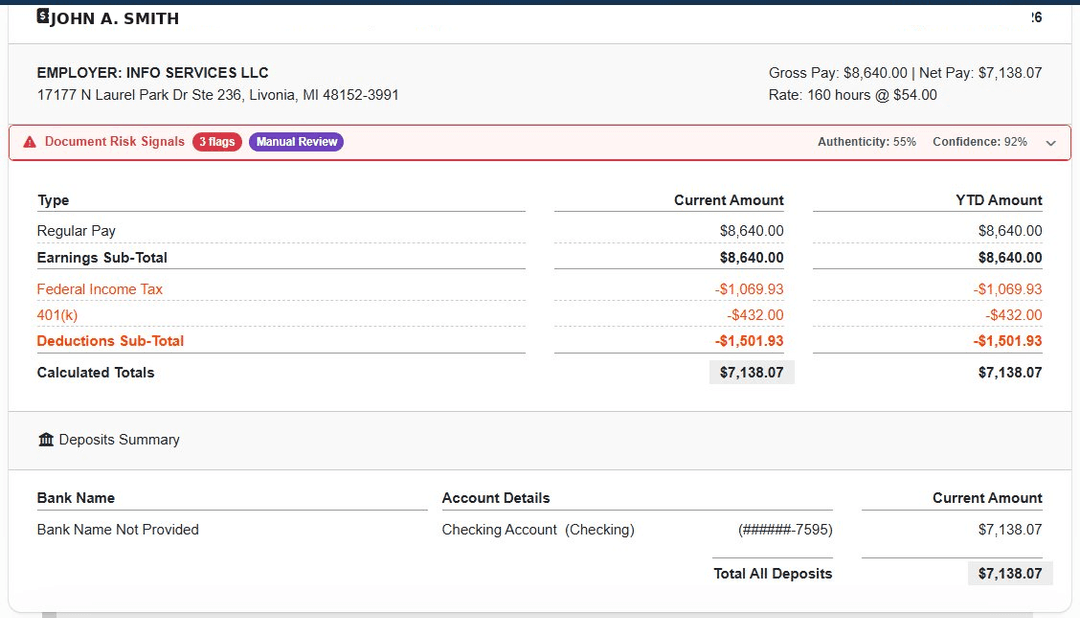Click the dollar icon before John A. Smith
Viewport: 1080px width, 618px height.
[x=43, y=16]
